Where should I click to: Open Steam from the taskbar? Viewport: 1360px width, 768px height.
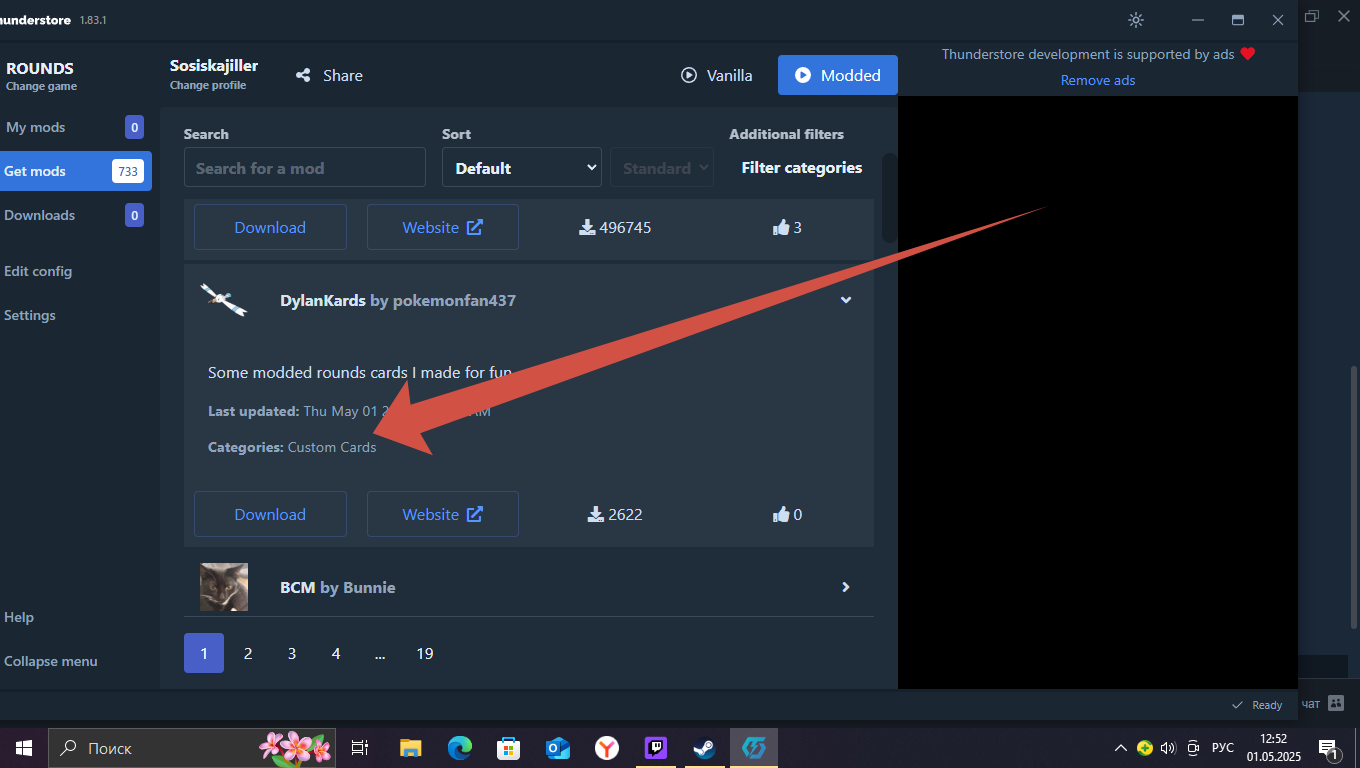(704, 748)
